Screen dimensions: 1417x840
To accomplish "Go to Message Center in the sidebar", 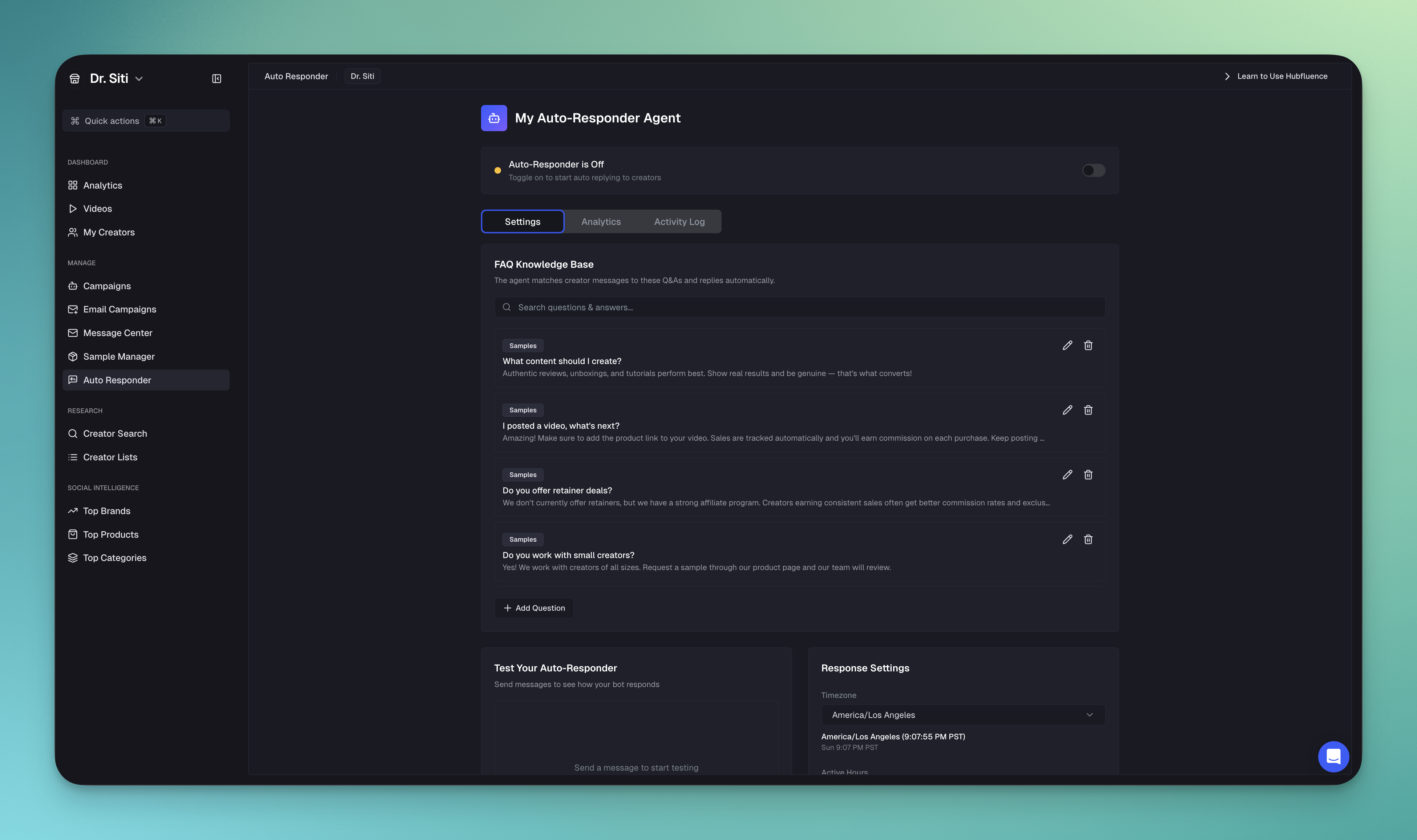I will point(118,333).
